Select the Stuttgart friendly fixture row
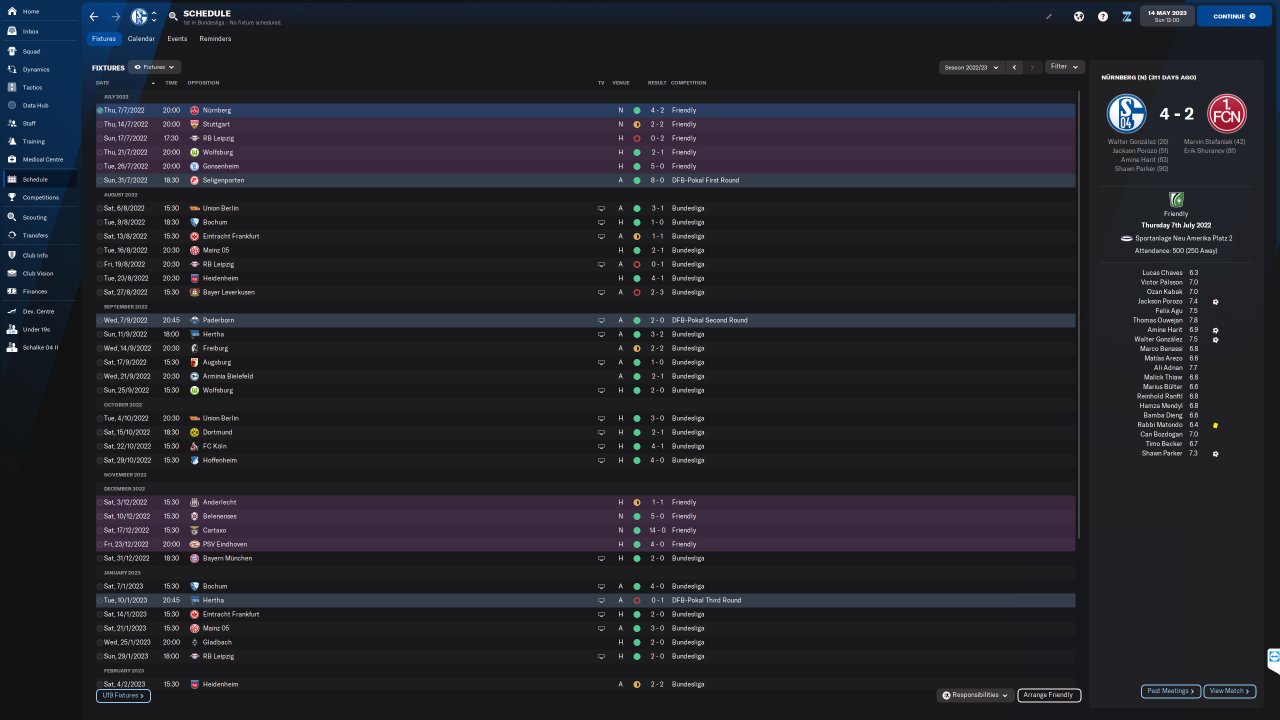 (586, 124)
